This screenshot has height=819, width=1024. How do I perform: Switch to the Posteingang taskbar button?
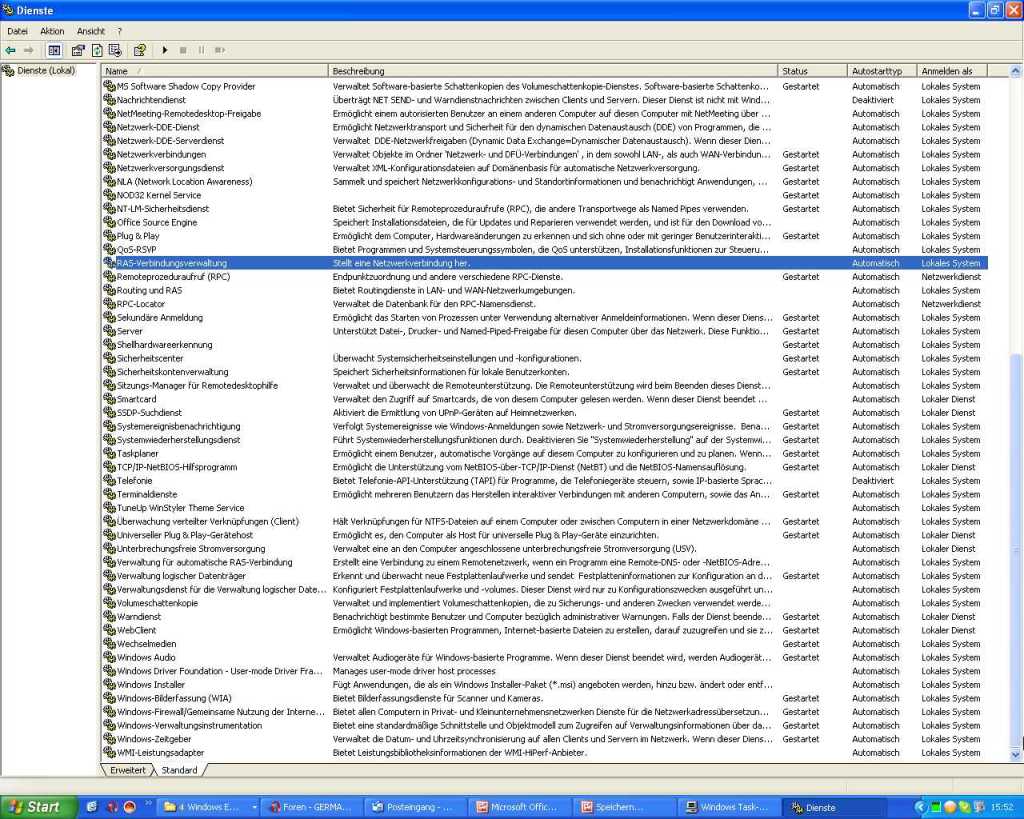coord(413,808)
